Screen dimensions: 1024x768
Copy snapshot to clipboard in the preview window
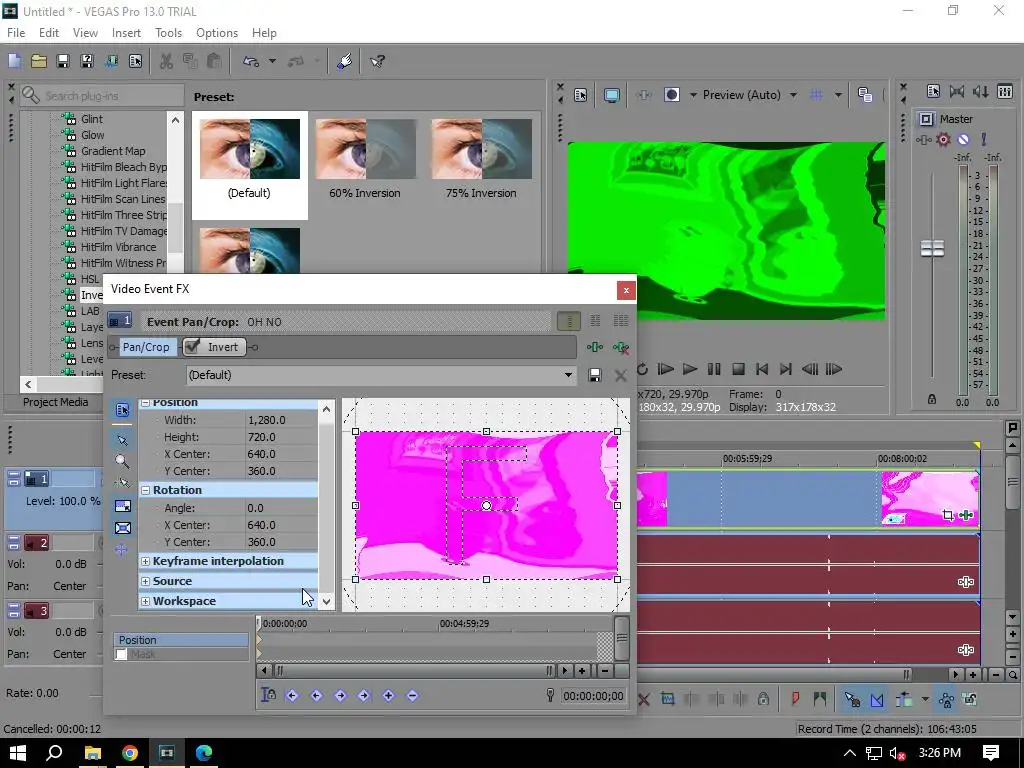[865, 95]
